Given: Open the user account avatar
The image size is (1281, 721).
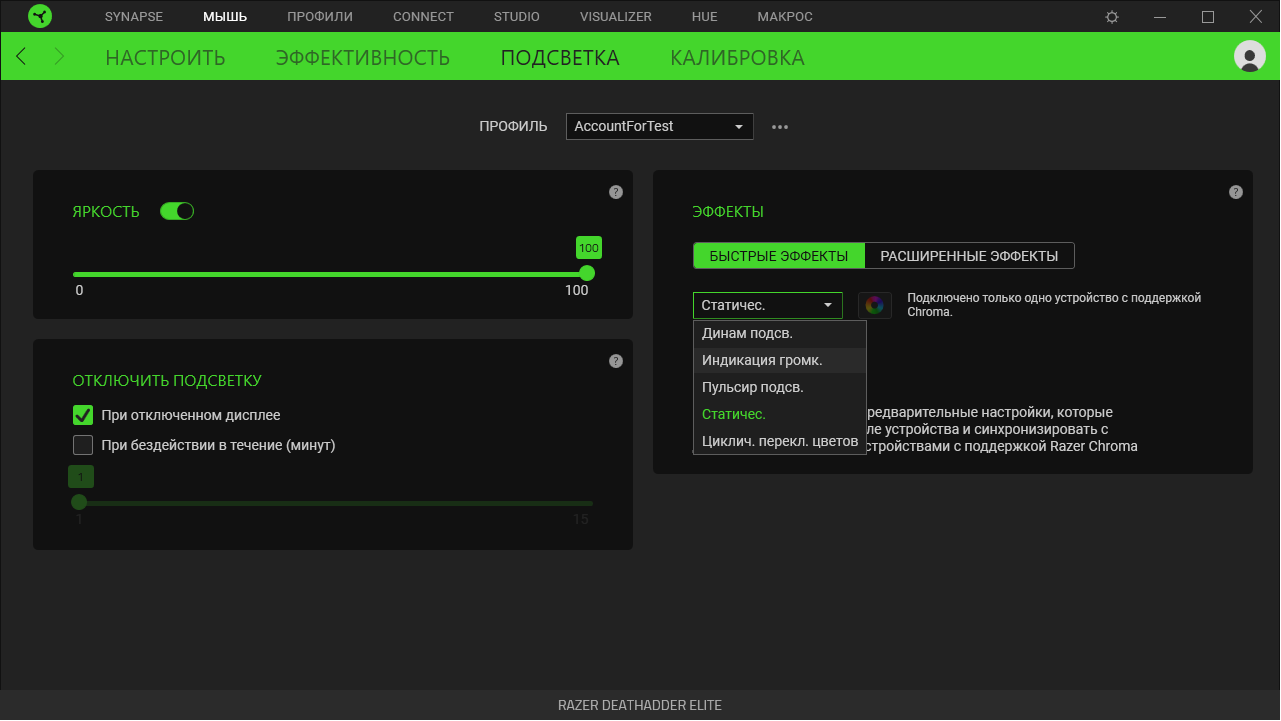Looking at the screenshot, I should click(x=1250, y=56).
